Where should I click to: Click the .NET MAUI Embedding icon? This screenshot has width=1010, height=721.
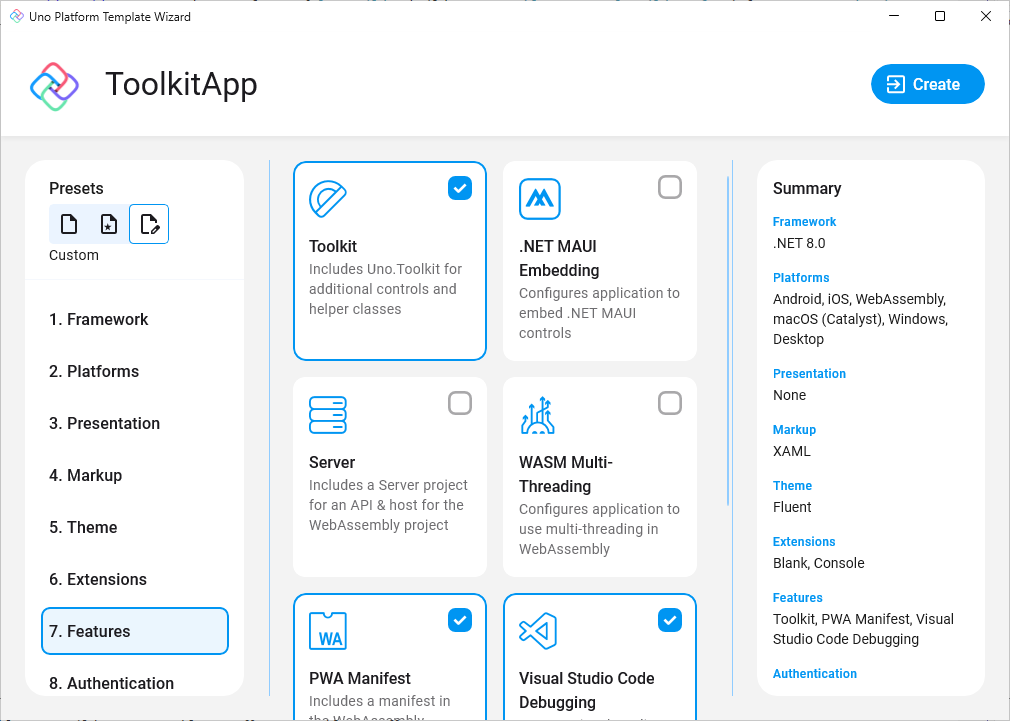539,198
